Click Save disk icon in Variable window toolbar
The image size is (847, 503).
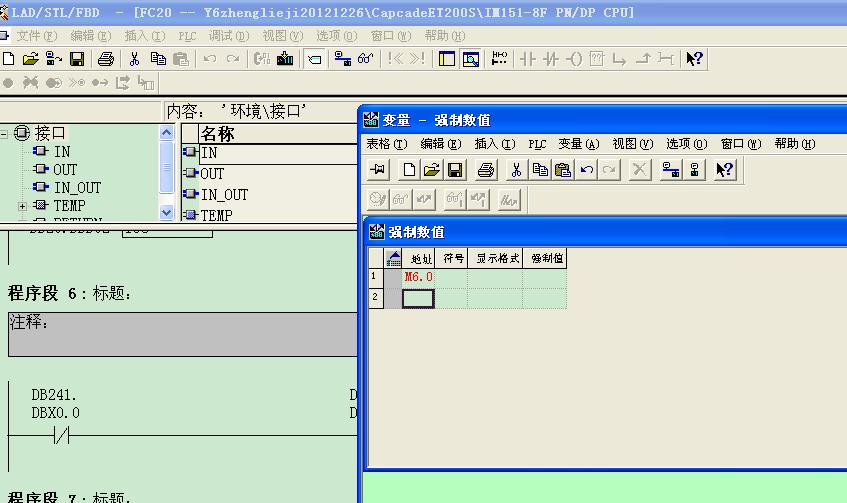[455, 170]
